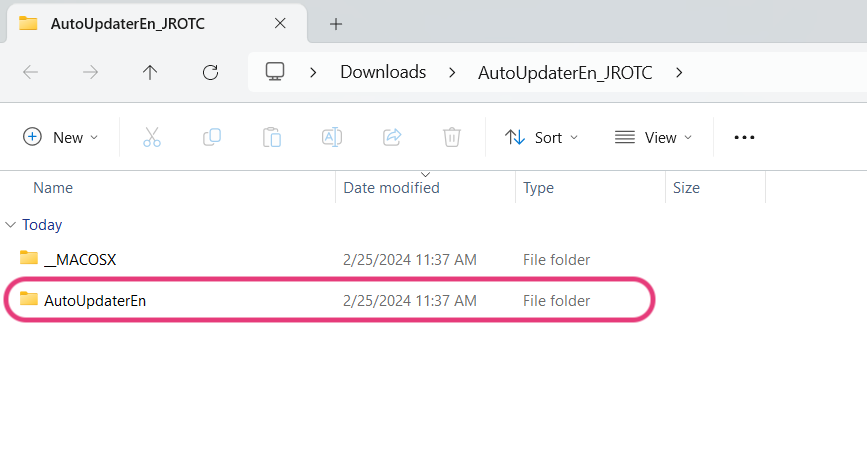Click the Cut scissors icon

coord(152,137)
